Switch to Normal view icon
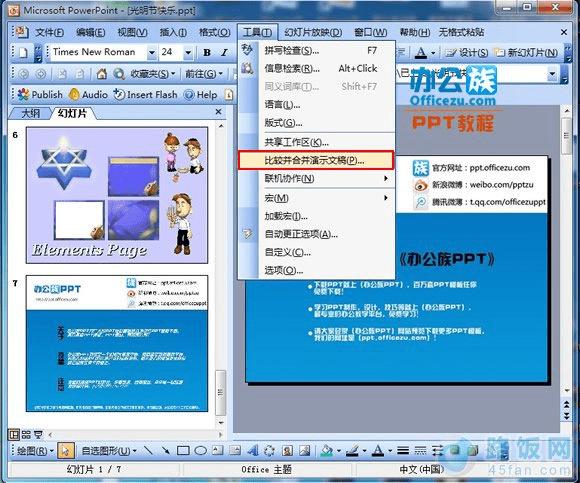Screen dimensions: 580x483 (14, 435)
